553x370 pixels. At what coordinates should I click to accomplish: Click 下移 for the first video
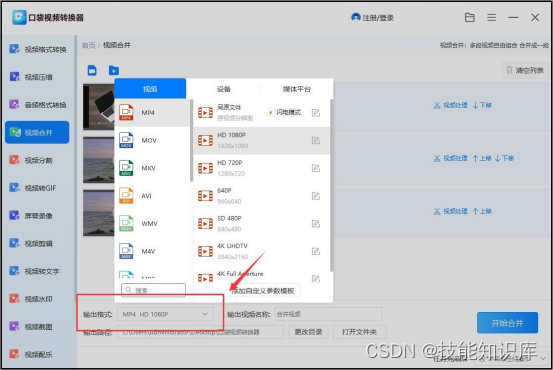point(482,105)
